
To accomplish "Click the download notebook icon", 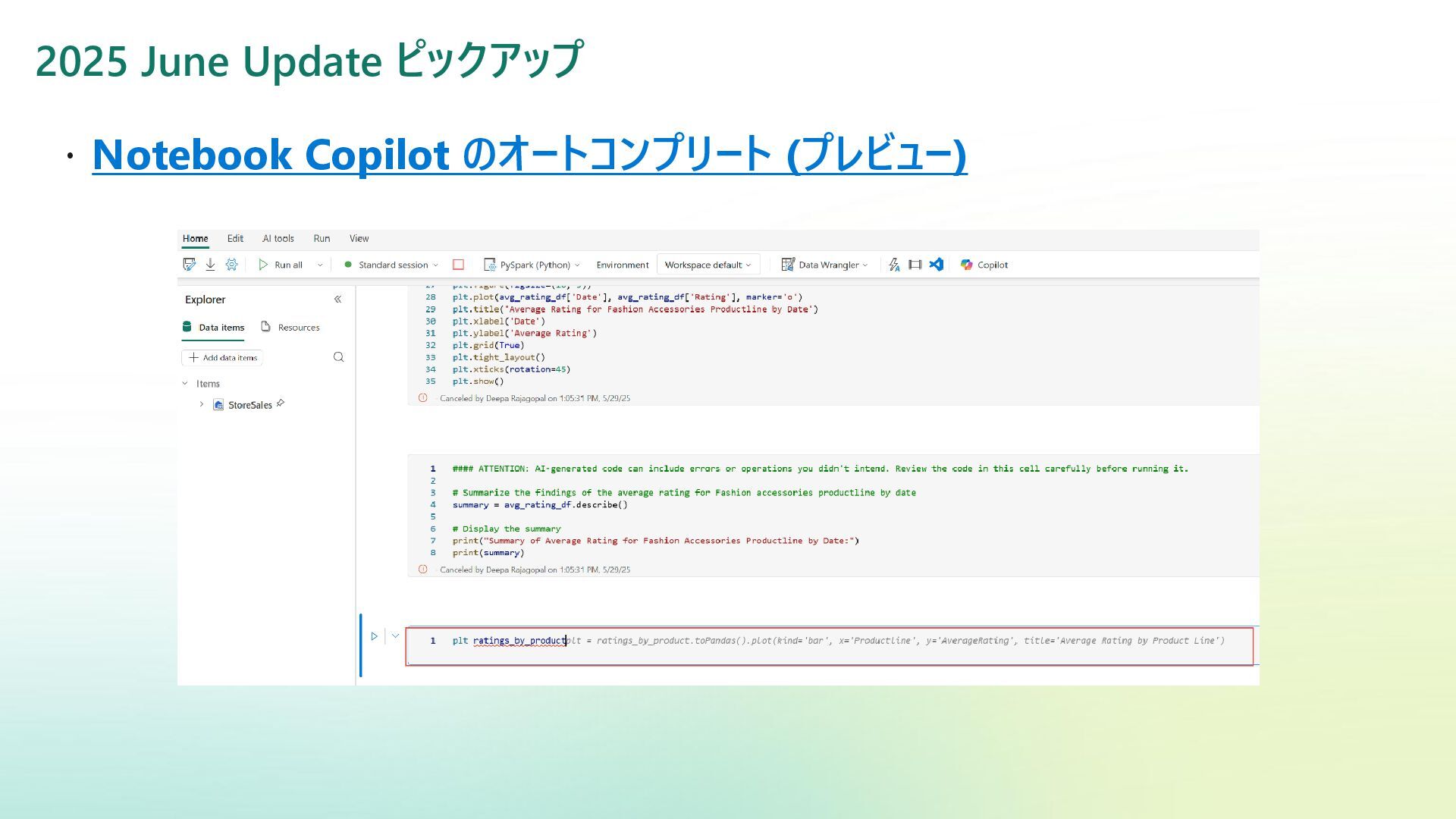I will tap(210, 265).
